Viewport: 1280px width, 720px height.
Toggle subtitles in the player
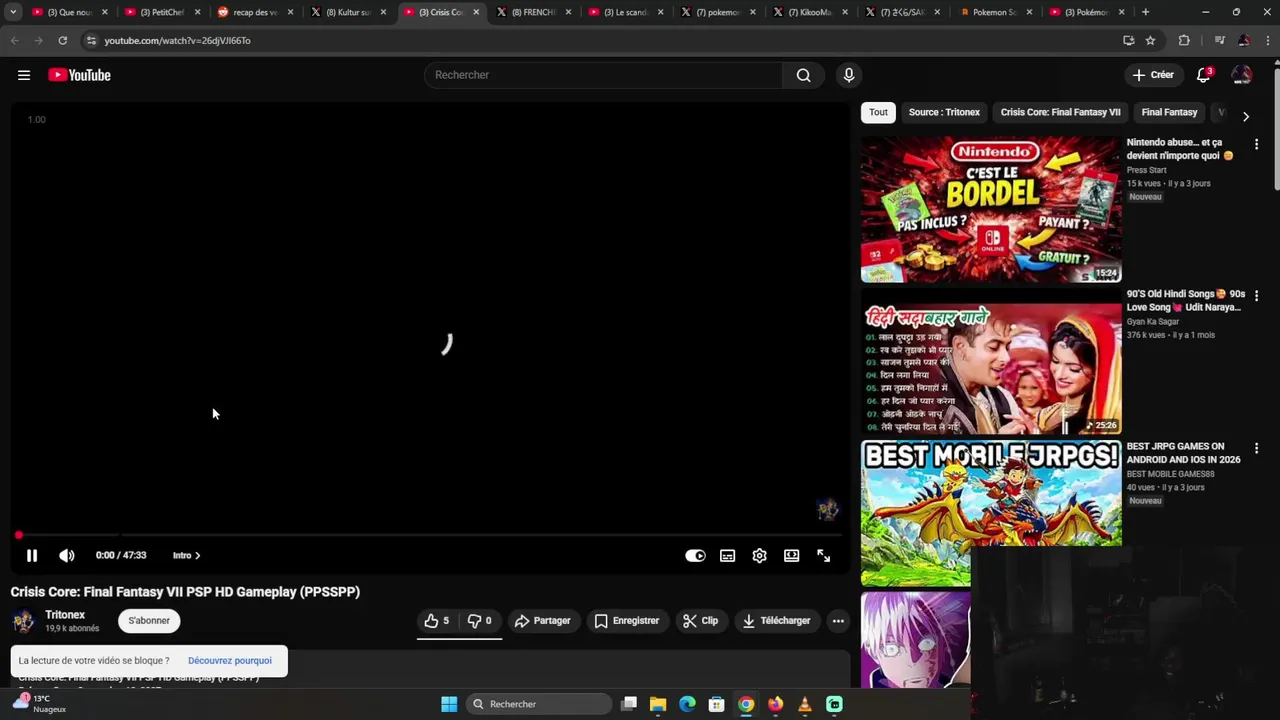coord(728,556)
